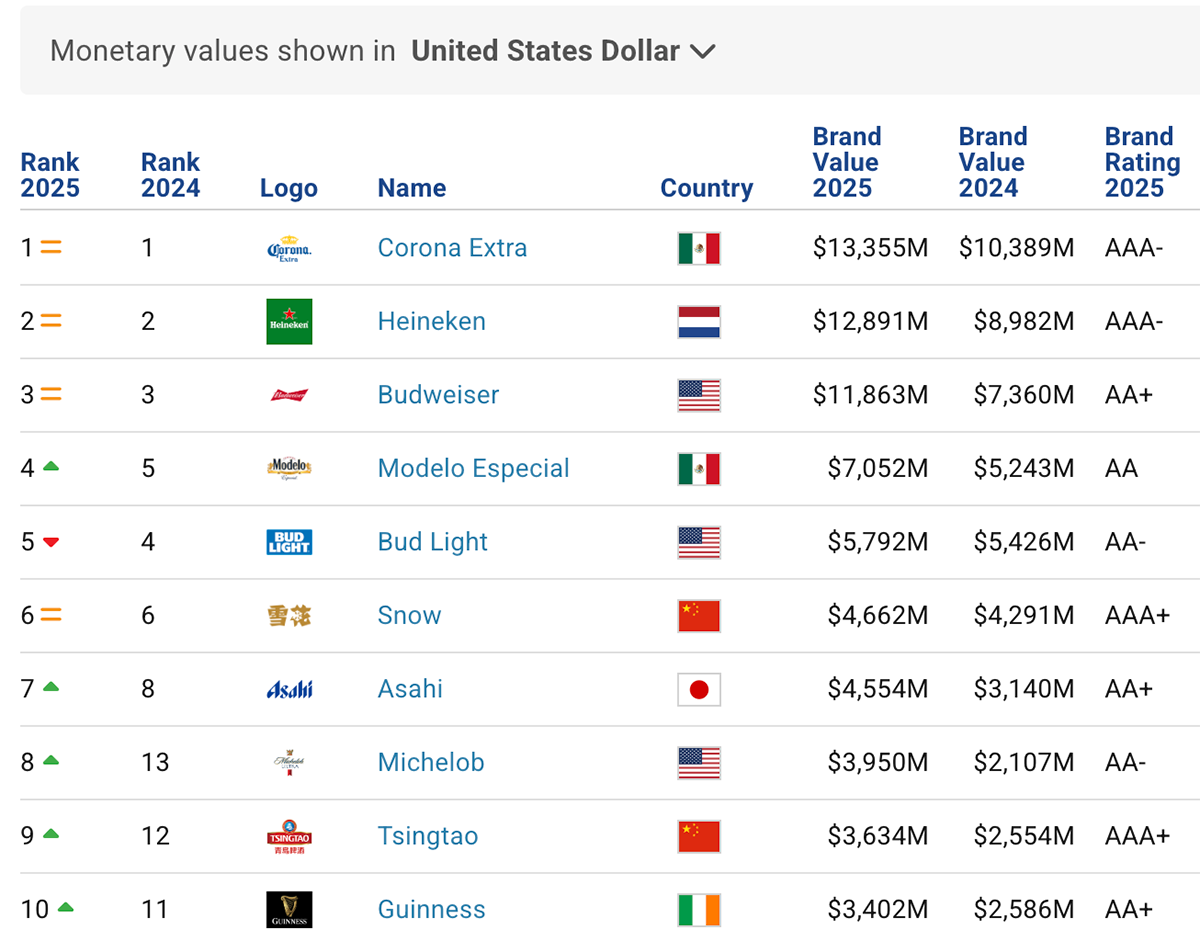The width and height of the screenshot is (1200, 941).
Task: Click the Bud Light logo
Action: click(x=289, y=542)
